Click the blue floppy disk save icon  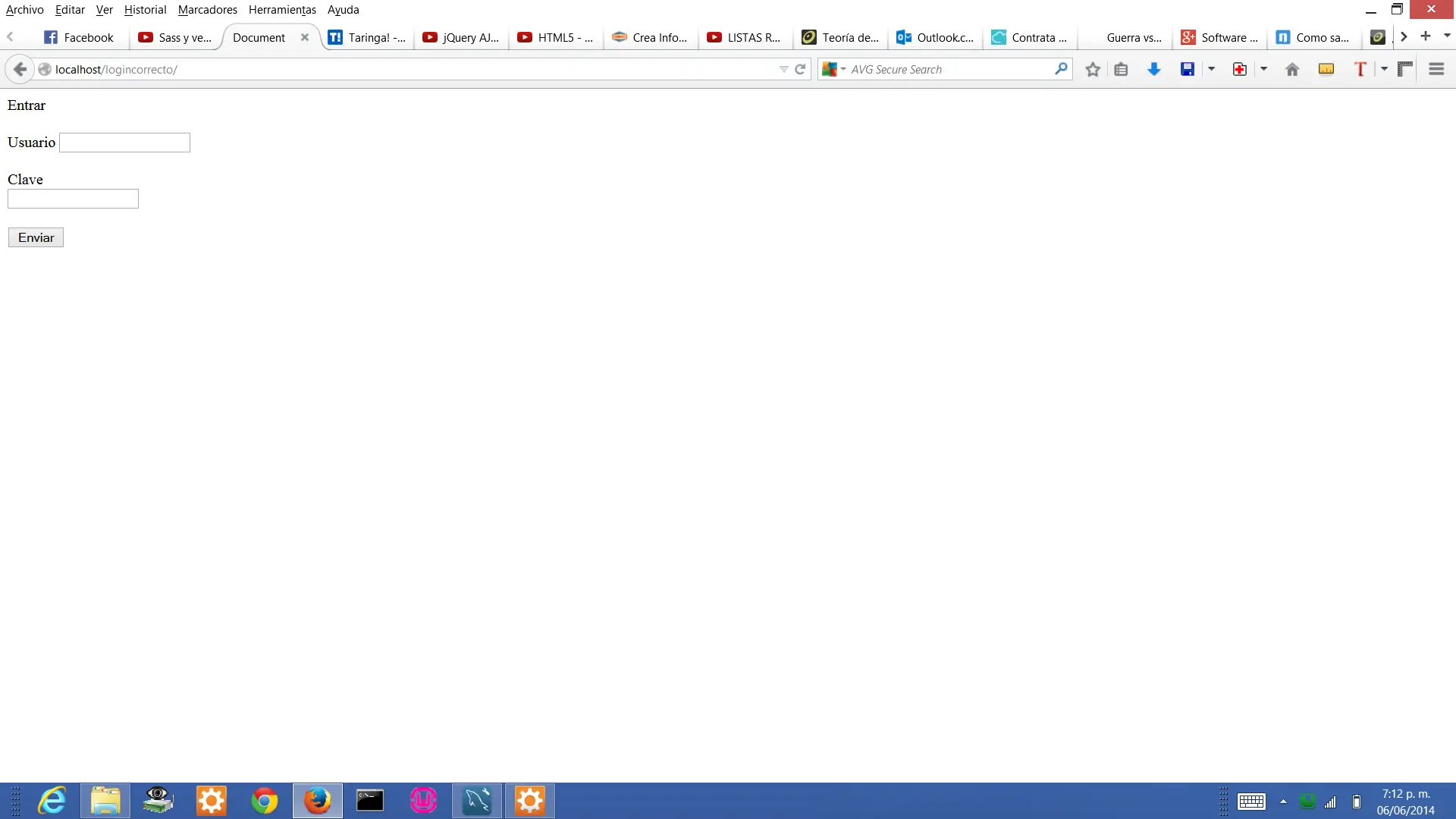coord(1187,69)
